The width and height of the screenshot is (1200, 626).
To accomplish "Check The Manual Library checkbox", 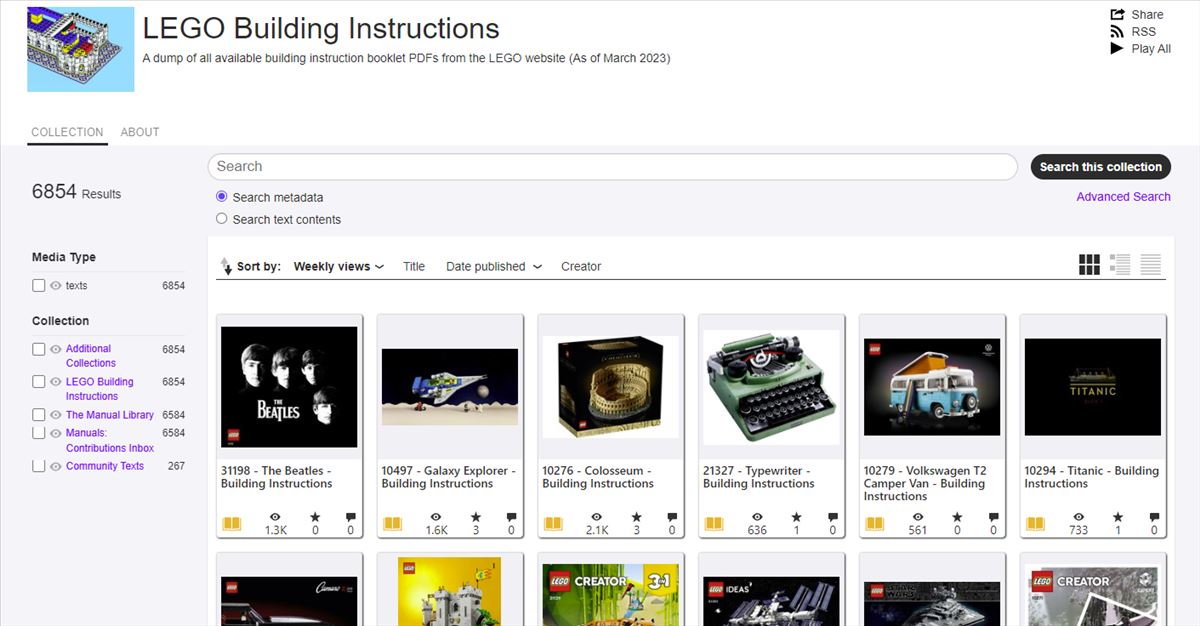I will pos(38,414).
